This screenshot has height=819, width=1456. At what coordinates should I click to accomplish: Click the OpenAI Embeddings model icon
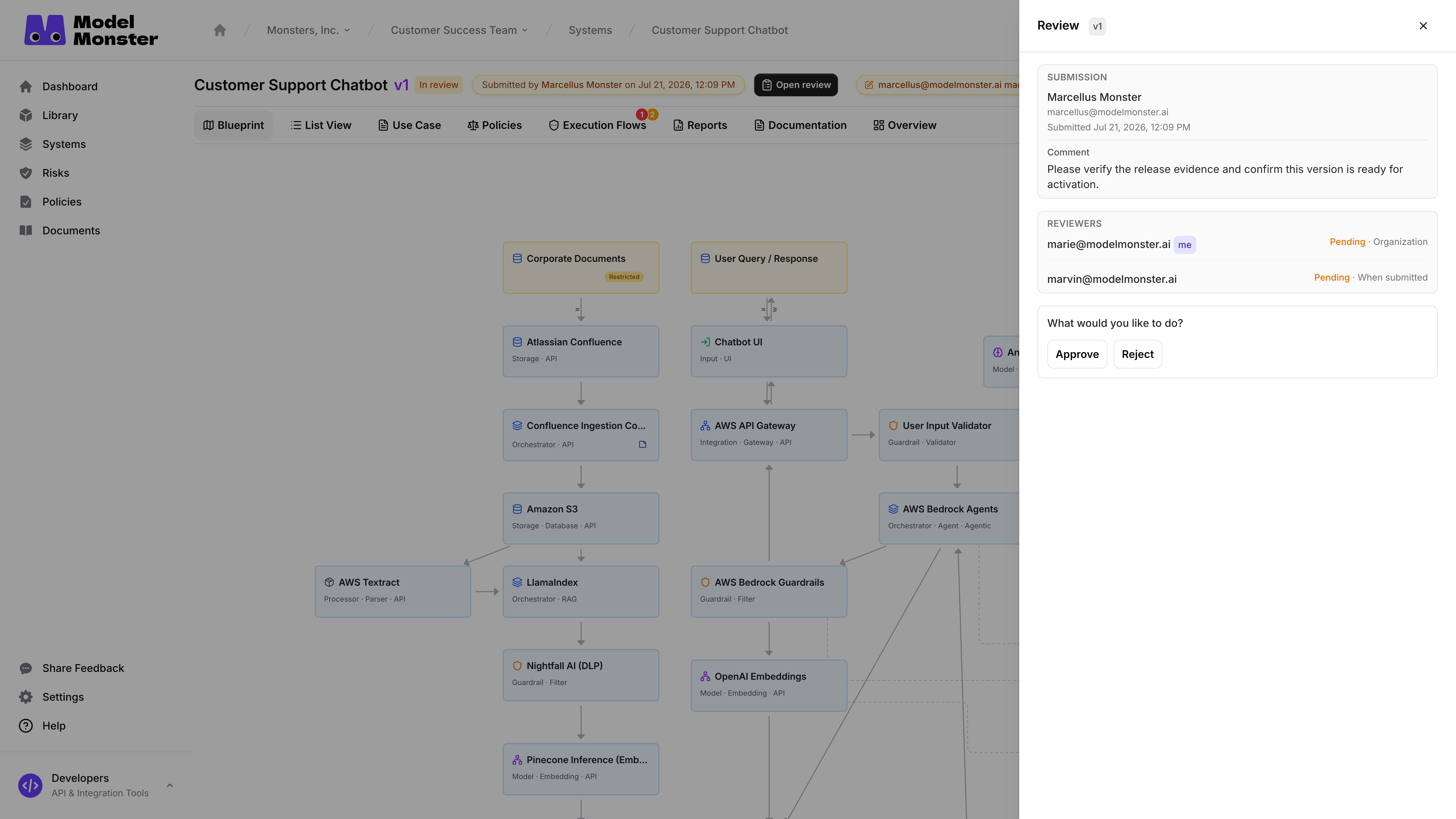click(x=706, y=677)
